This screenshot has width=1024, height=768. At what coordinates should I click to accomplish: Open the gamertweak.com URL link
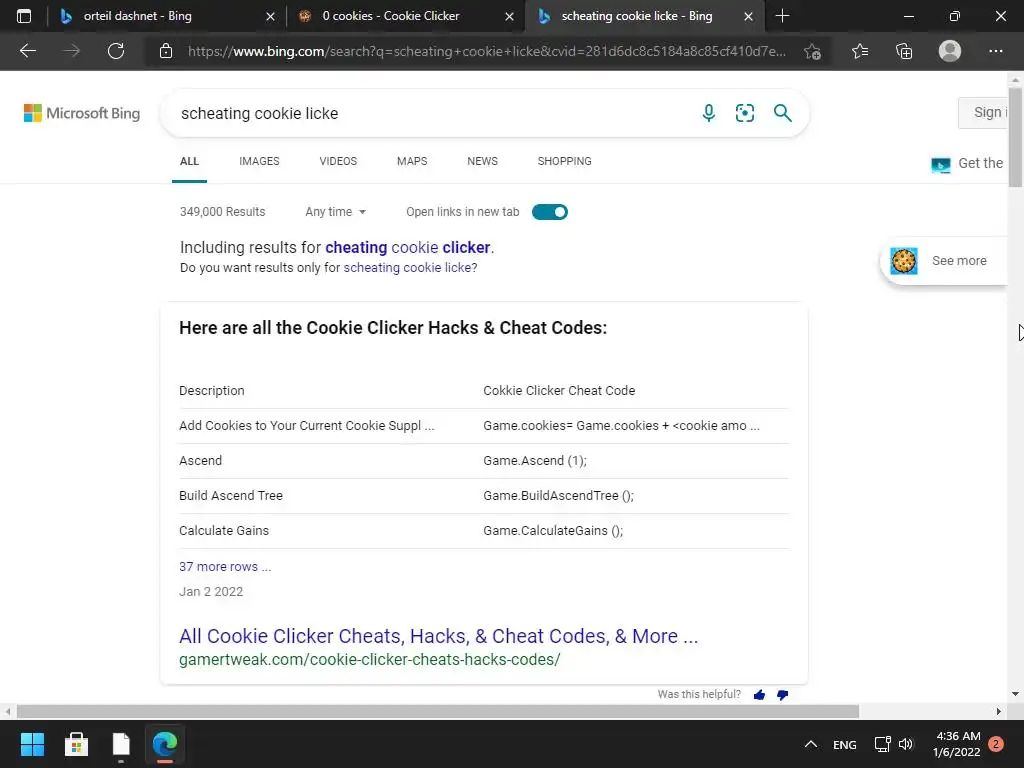click(x=370, y=660)
